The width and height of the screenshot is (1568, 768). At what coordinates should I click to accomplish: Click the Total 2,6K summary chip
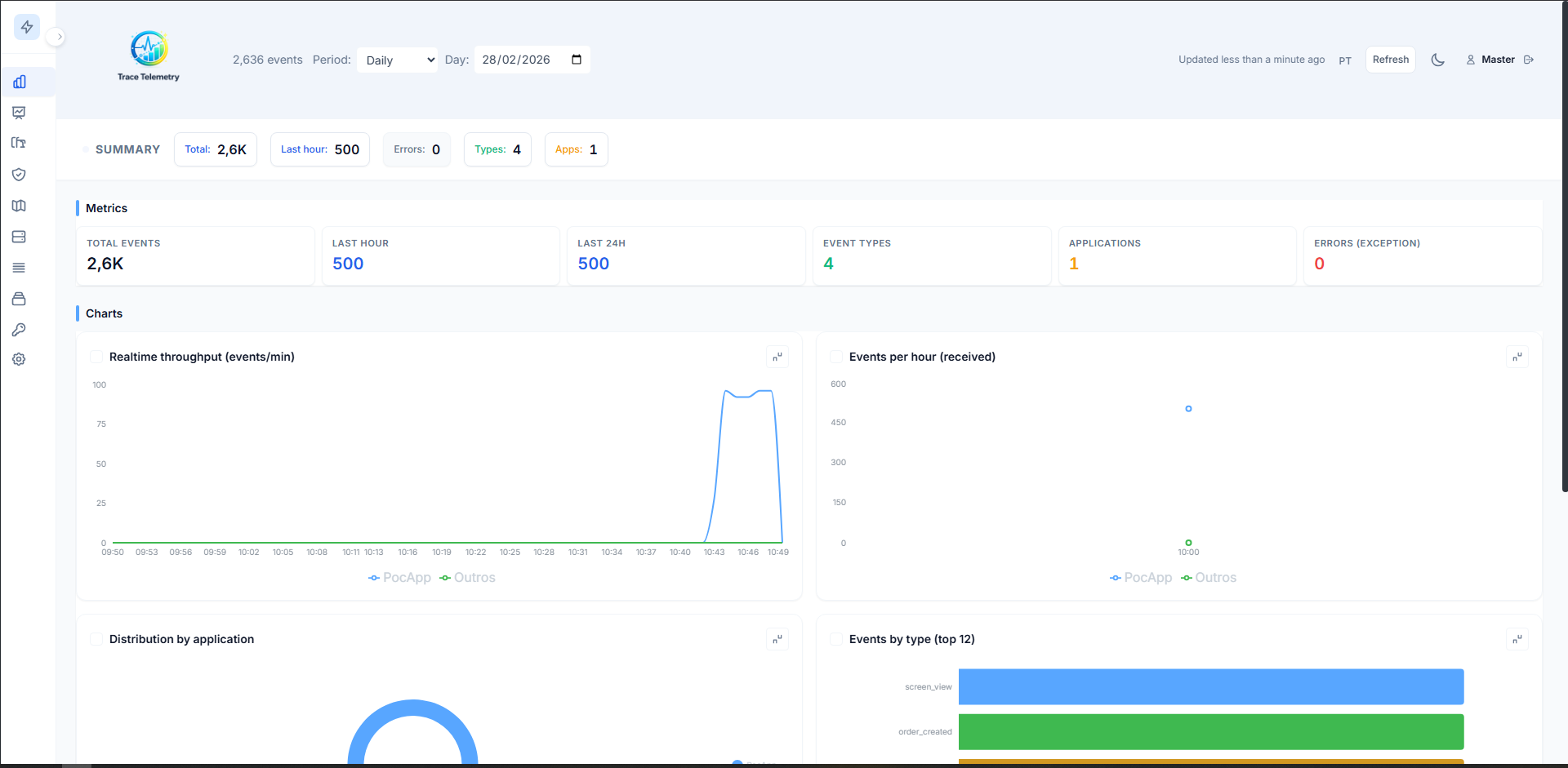click(216, 149)
